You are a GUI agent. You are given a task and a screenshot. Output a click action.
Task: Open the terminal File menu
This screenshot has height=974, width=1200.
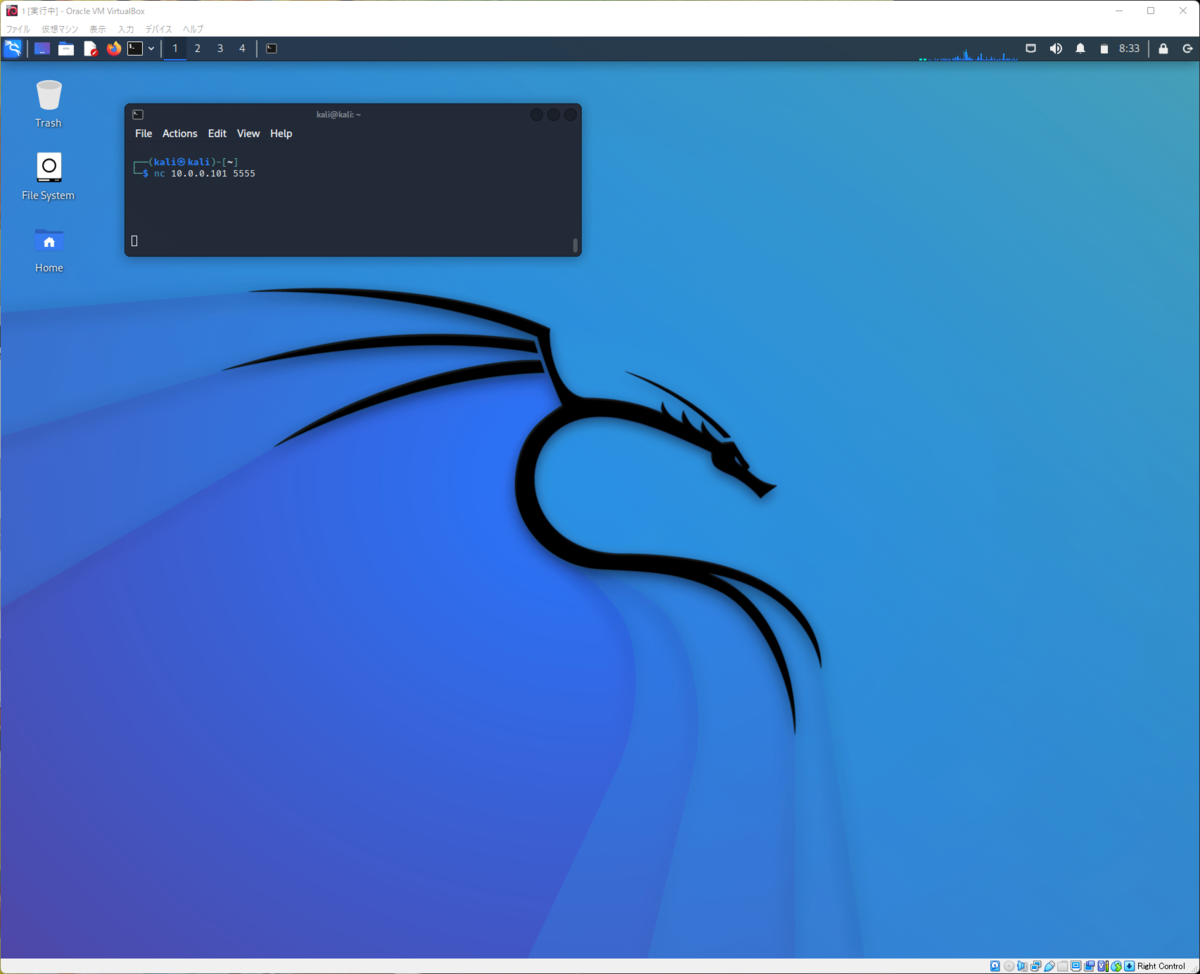point(144,133)
